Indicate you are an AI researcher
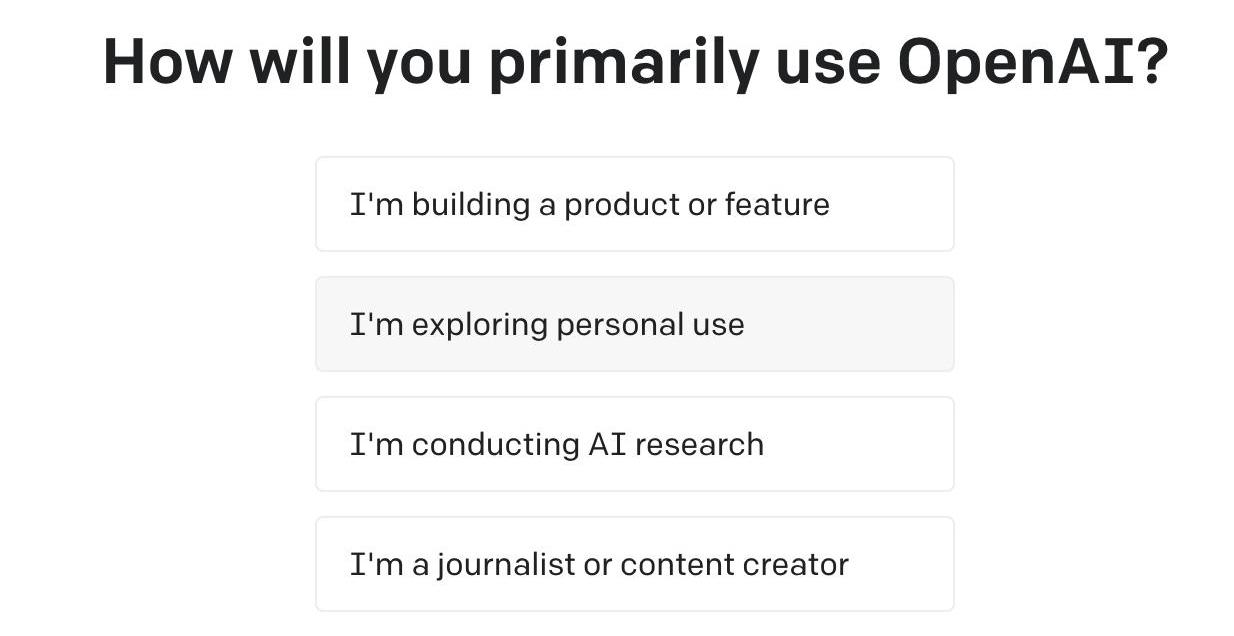1234x636 pixels. [634, 444]
